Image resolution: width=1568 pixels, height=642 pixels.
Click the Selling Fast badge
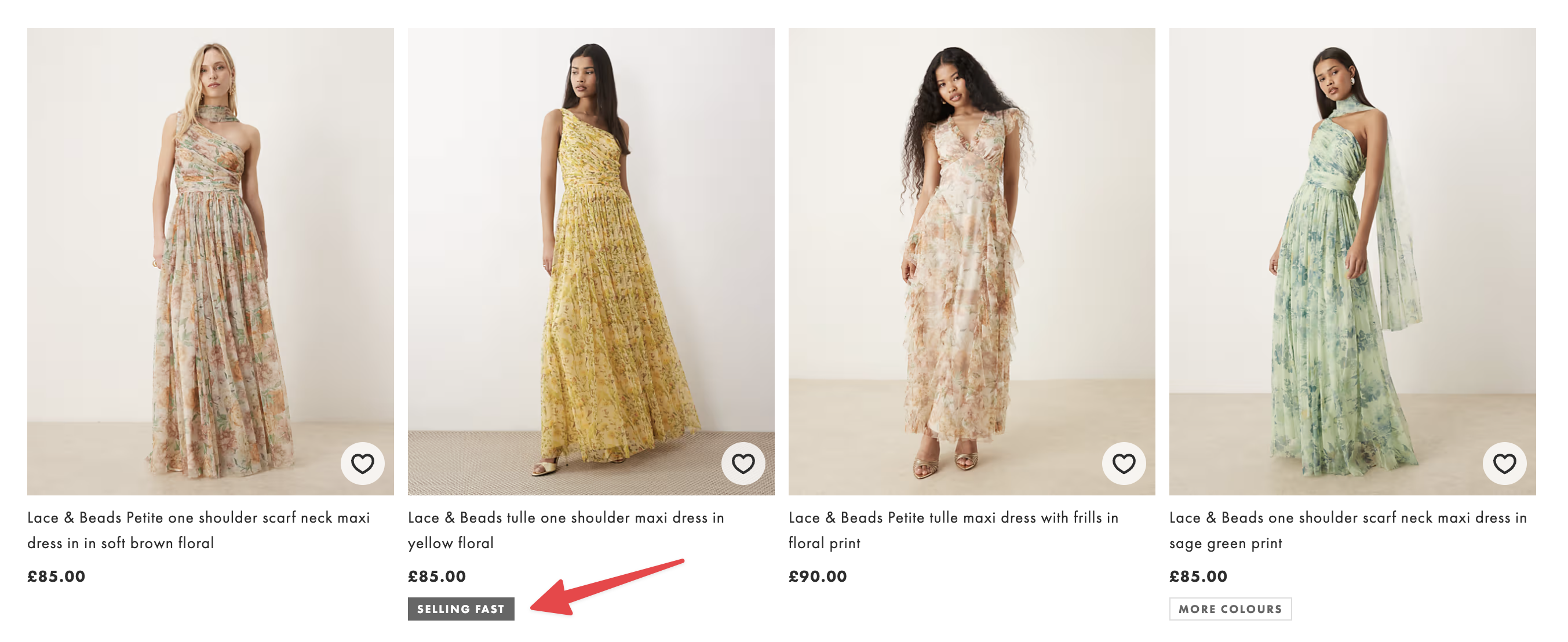[461, 608]
